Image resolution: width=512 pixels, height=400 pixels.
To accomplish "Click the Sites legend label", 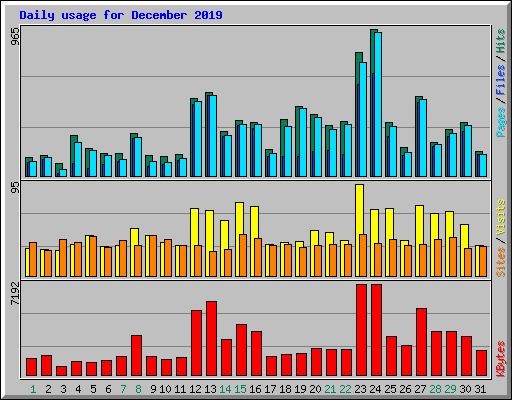I will (x=501, y=262).
